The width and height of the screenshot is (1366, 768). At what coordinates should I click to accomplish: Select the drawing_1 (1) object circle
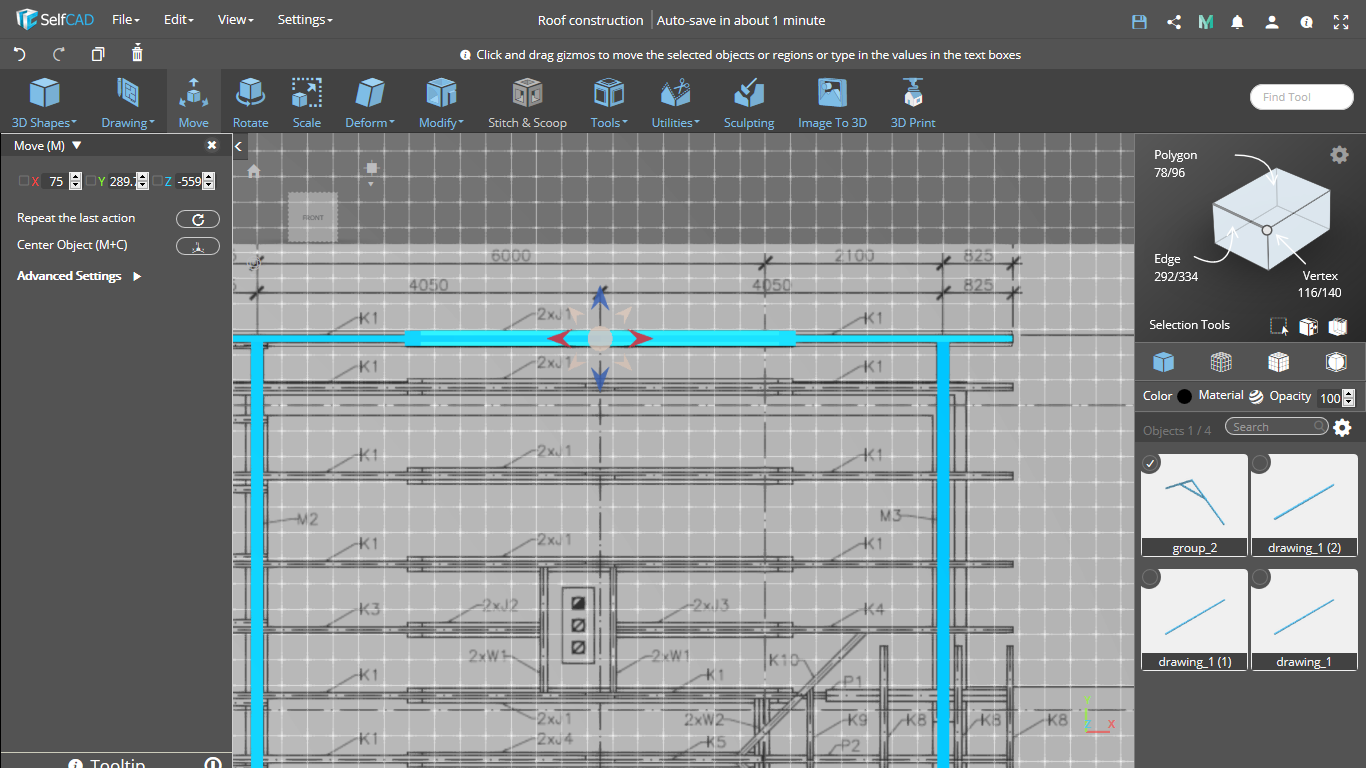[x=1151, y=578]
